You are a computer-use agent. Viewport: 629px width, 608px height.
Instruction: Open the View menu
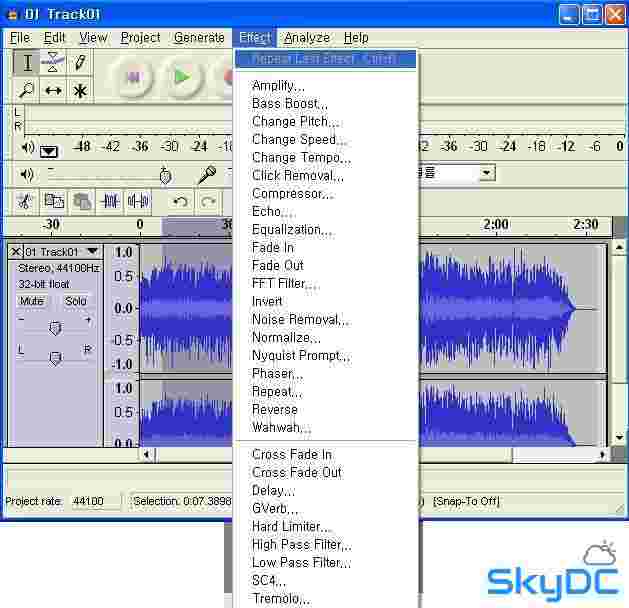pos(93,38)
